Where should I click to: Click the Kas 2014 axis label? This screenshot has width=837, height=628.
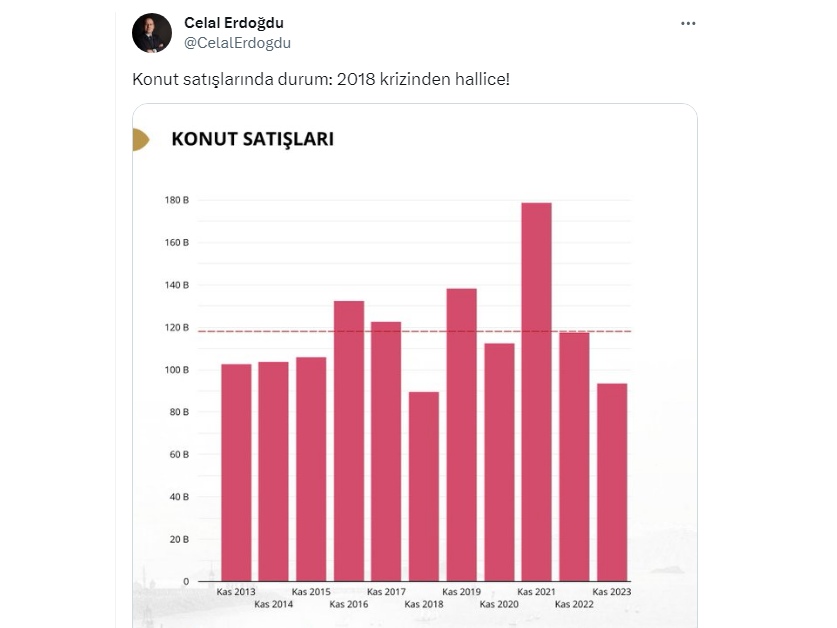(x=274, y=604)
